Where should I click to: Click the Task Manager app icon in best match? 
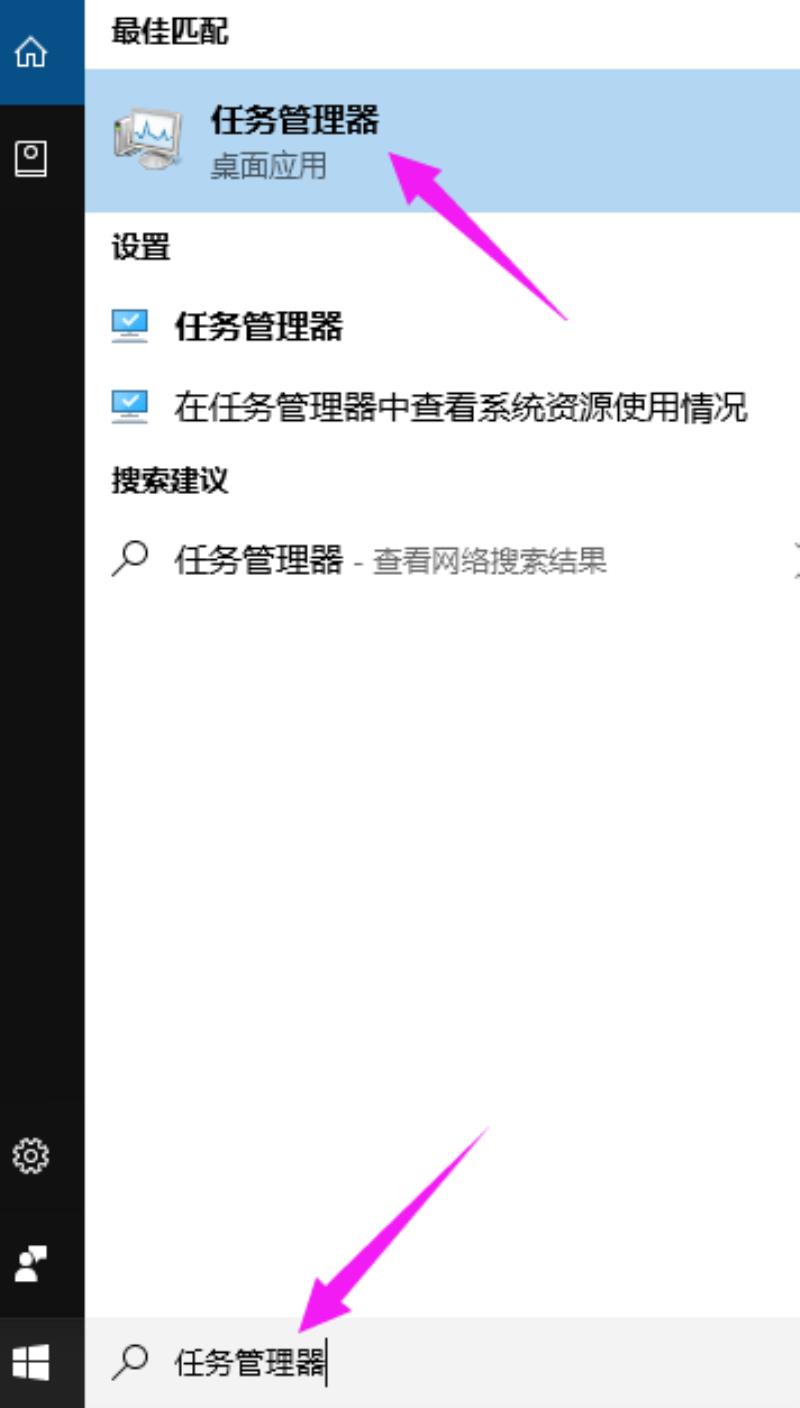pyautogui.click(x=148, y=139)
